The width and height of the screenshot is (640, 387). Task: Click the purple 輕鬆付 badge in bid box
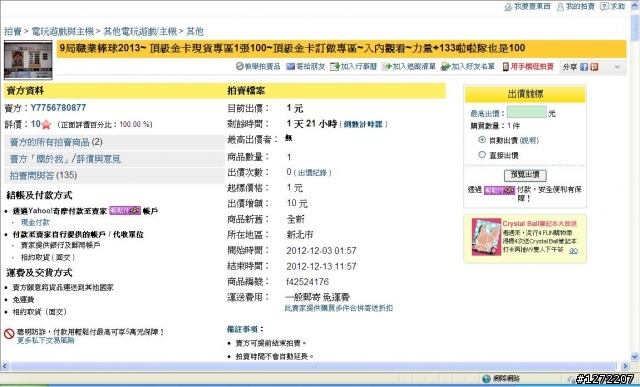[499, 190]
